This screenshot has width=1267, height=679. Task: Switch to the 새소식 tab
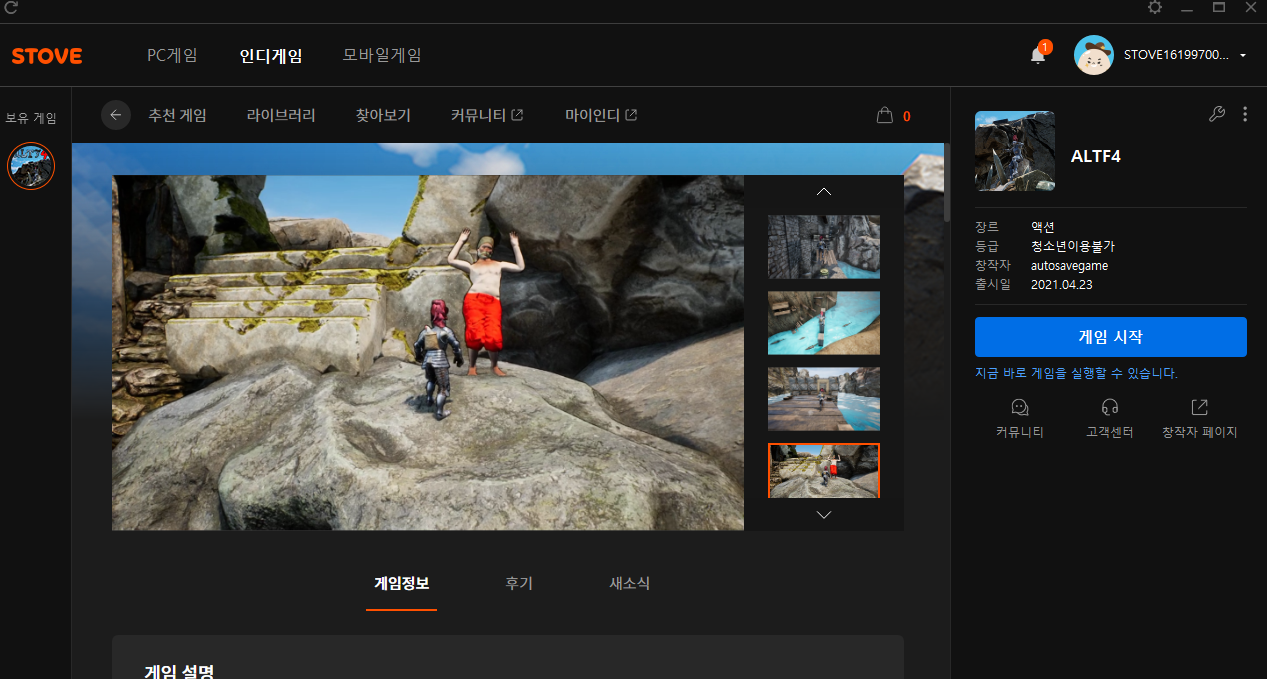[x=629, y=584]
